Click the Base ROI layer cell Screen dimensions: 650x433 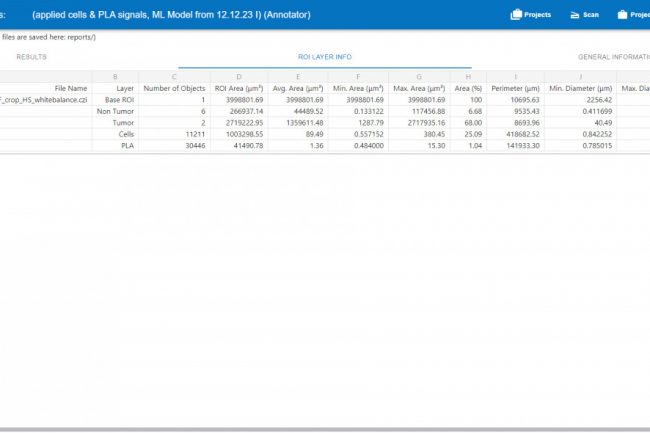click(118, 100)
